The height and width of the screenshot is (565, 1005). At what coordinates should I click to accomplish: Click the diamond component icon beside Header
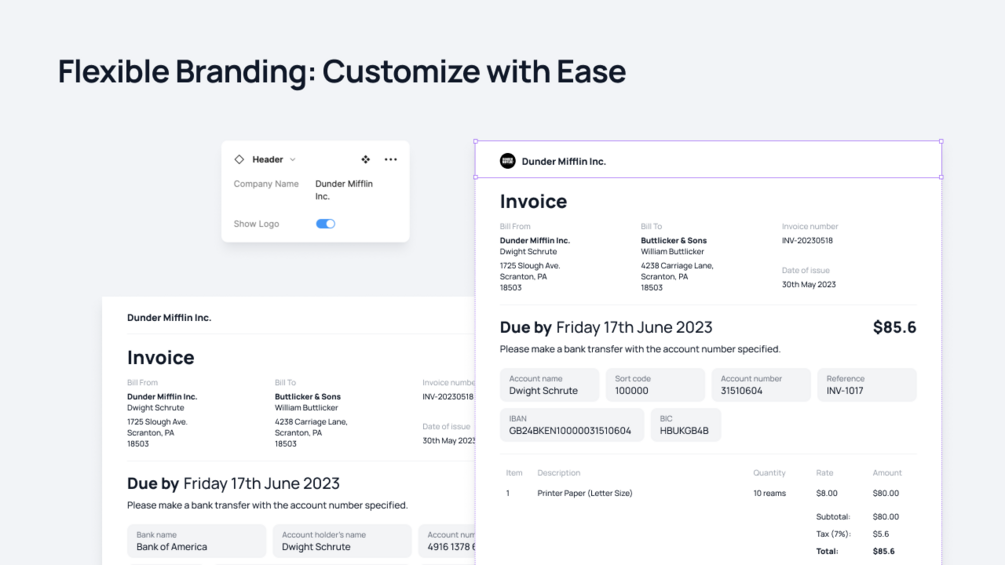[239, 160]
